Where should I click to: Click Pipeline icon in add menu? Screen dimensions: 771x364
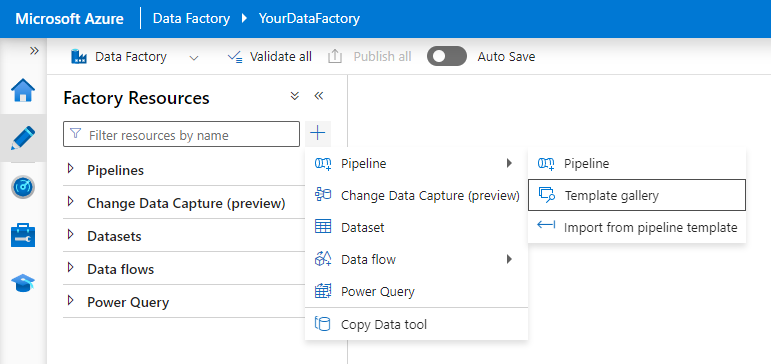point(323,164)
